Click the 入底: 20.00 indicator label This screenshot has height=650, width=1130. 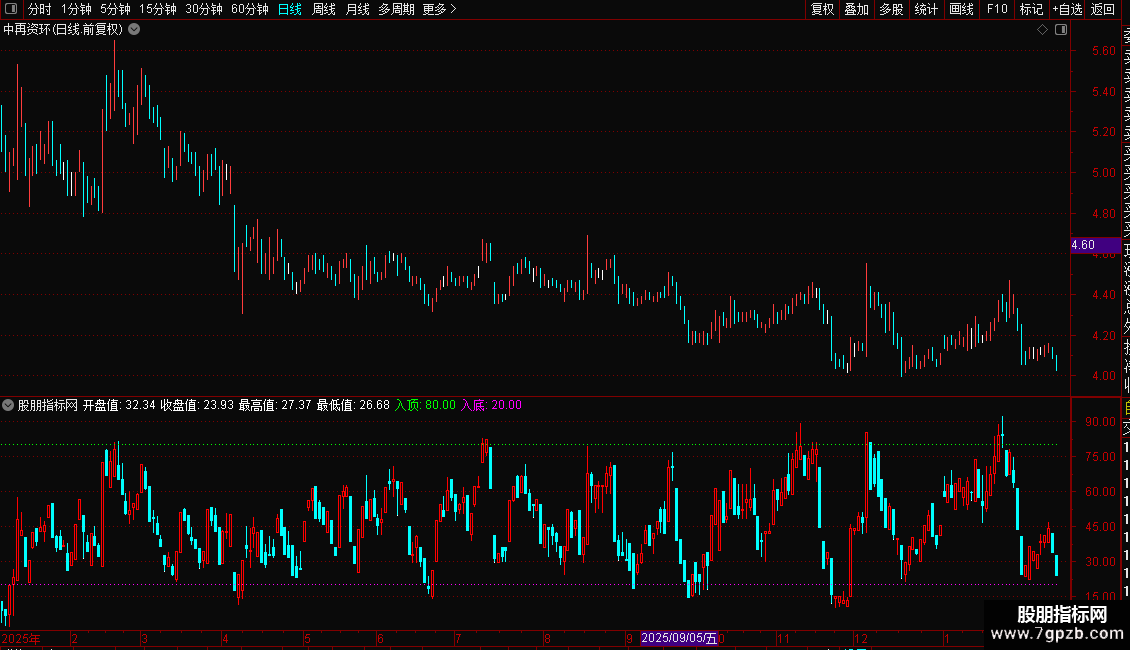[x=491, y=405]
